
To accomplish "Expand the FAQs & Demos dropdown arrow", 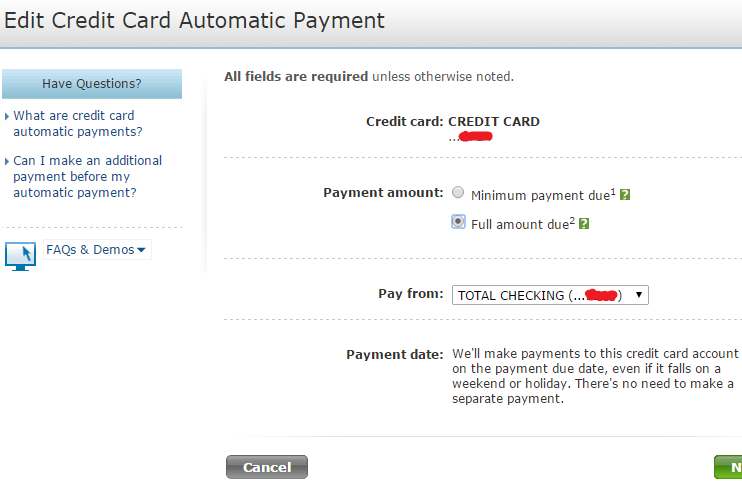I will 141,250.
